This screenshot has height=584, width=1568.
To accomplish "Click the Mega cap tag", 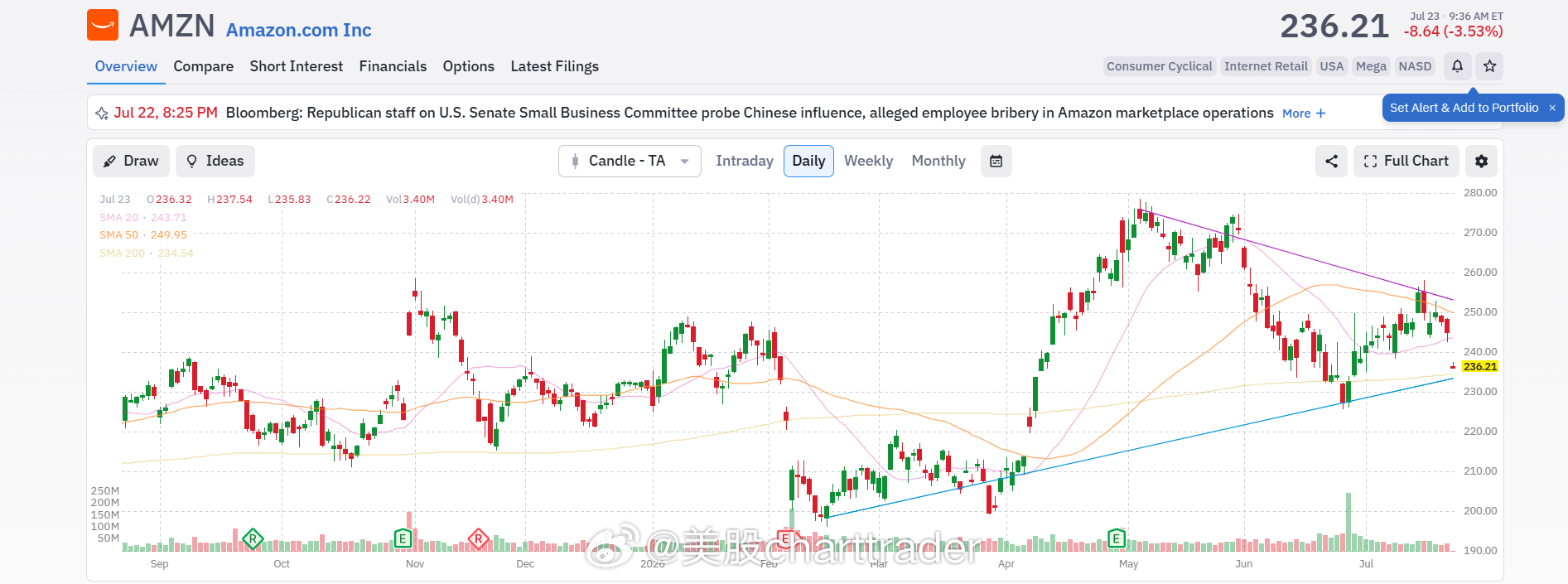I will click(1371, 66).
